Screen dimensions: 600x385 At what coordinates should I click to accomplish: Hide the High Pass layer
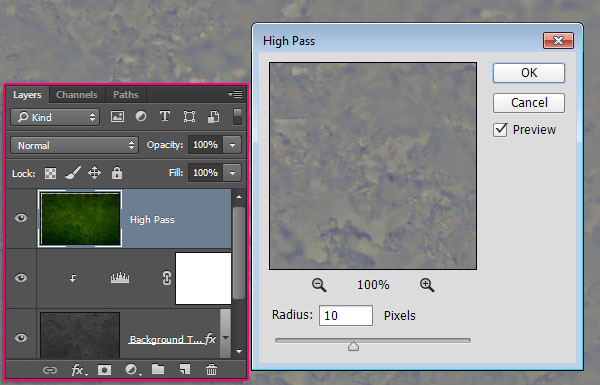(21, 218)
